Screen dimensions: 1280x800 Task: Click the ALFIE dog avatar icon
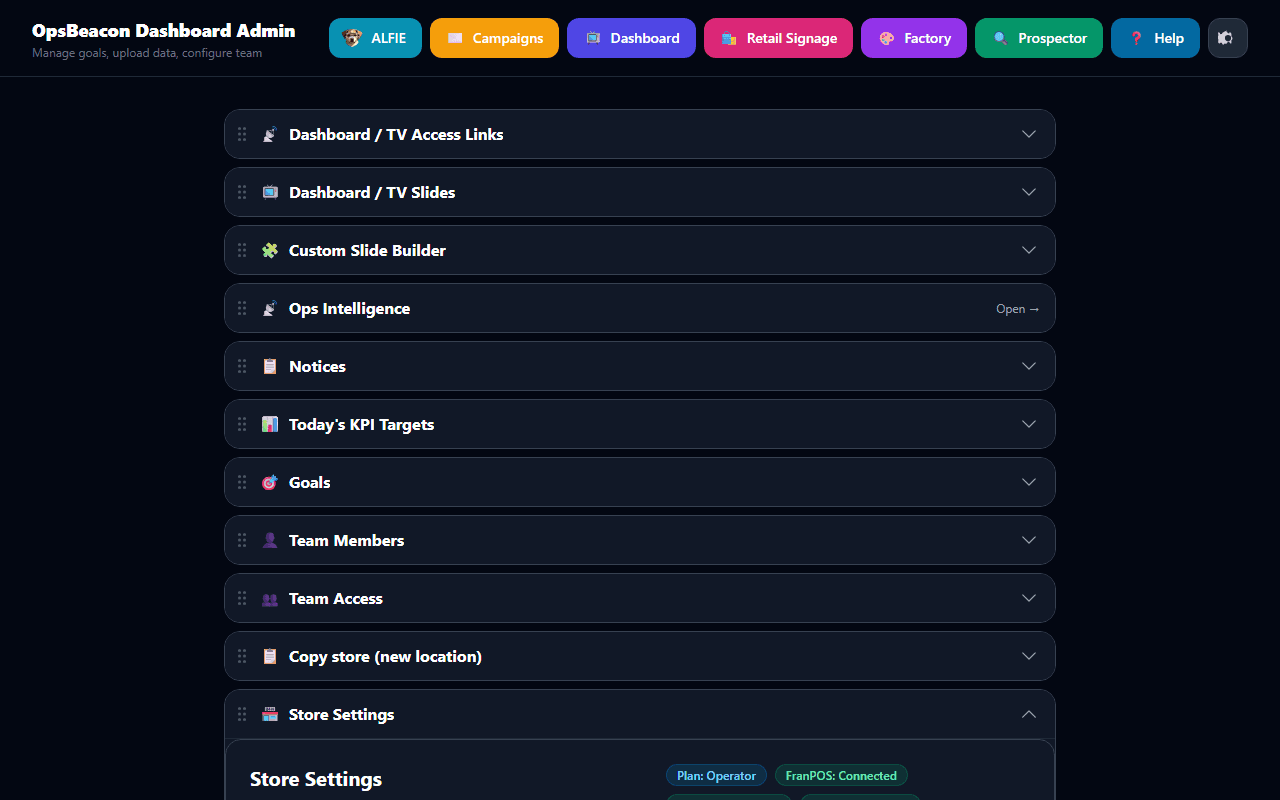[352, 38]
